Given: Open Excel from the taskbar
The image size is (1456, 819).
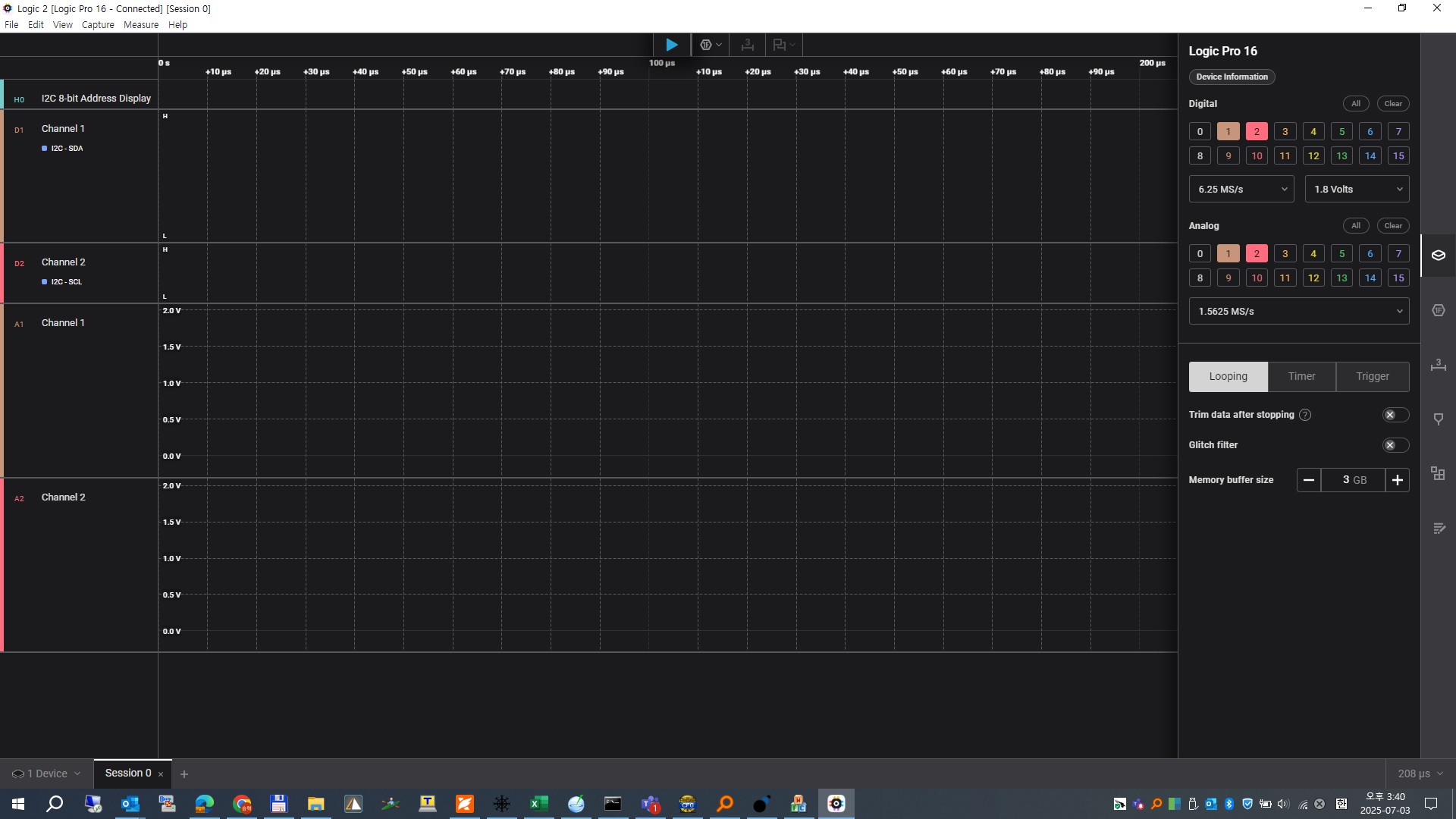Looking at the screenshot, I should 538,804.
